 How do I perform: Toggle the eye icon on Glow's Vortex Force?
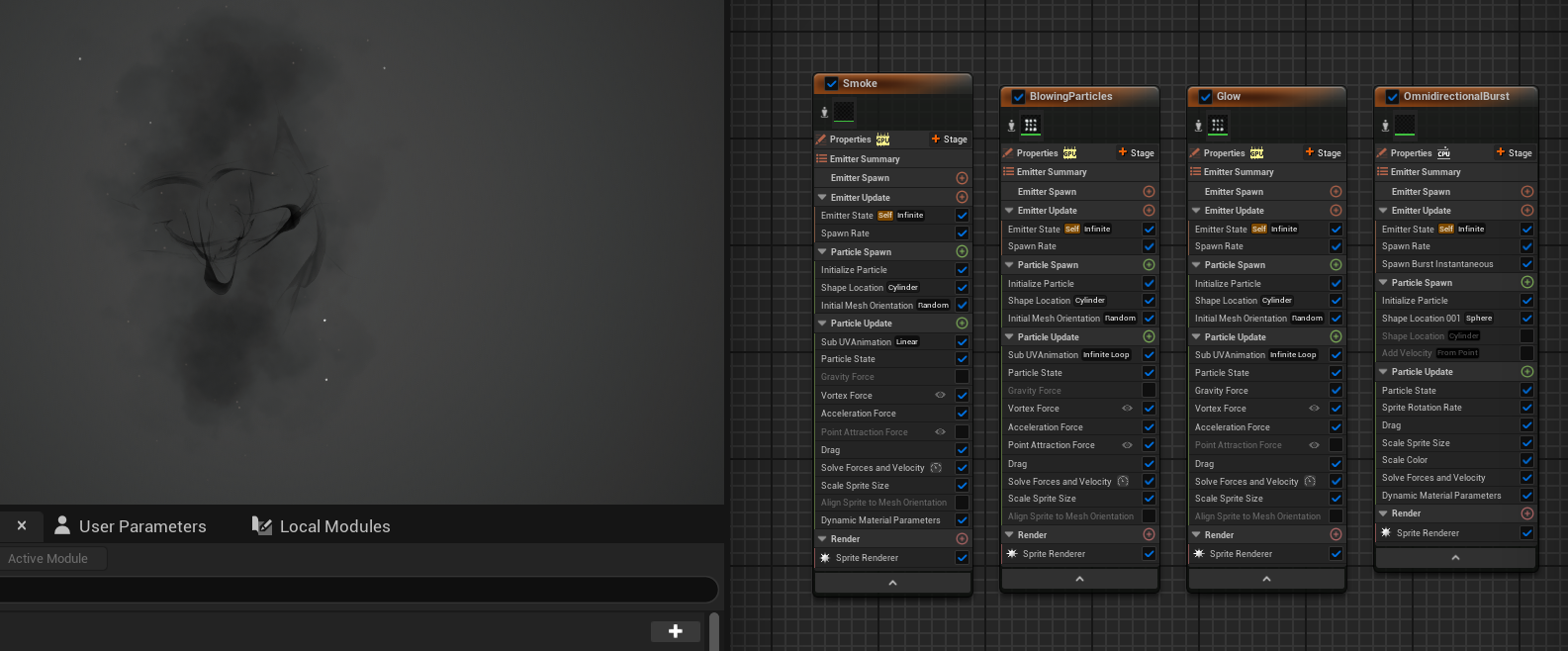(1314, 409)
